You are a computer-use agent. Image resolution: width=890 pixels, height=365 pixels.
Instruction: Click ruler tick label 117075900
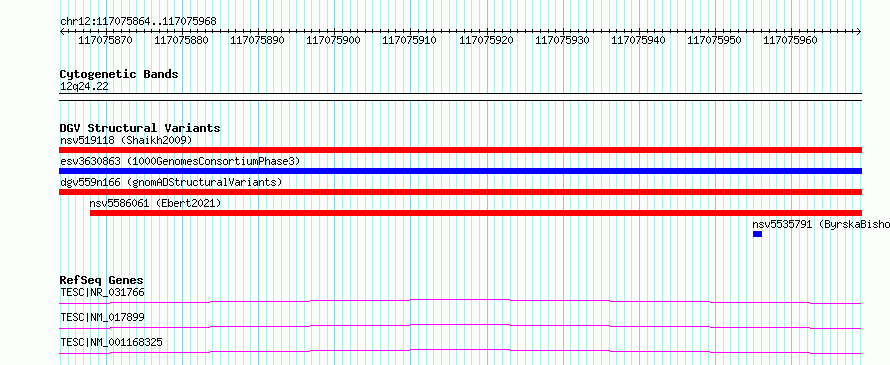(x=333, y=40)
